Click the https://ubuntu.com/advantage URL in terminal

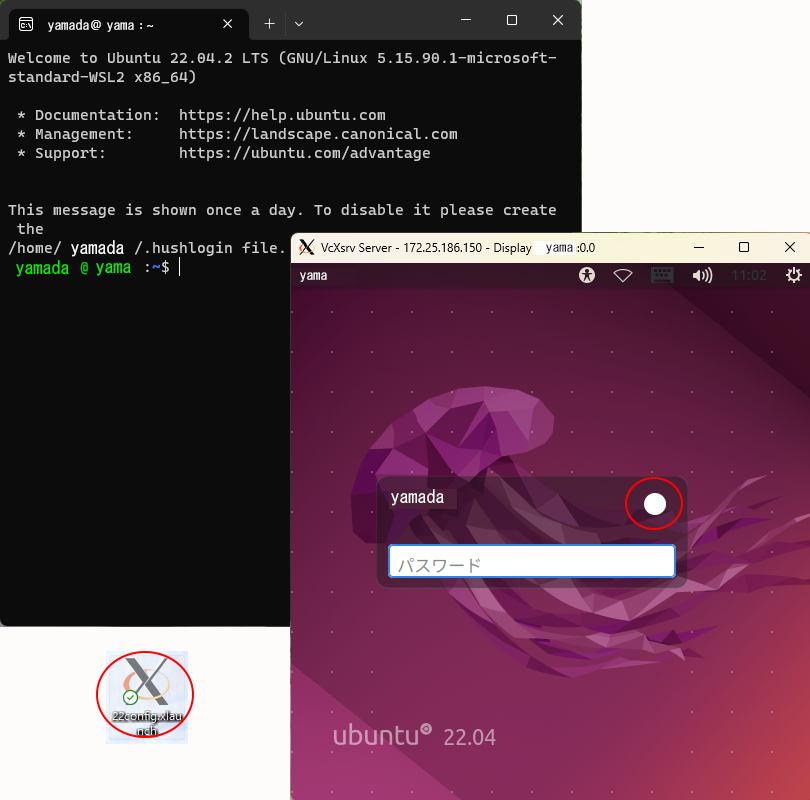(305, 153)
